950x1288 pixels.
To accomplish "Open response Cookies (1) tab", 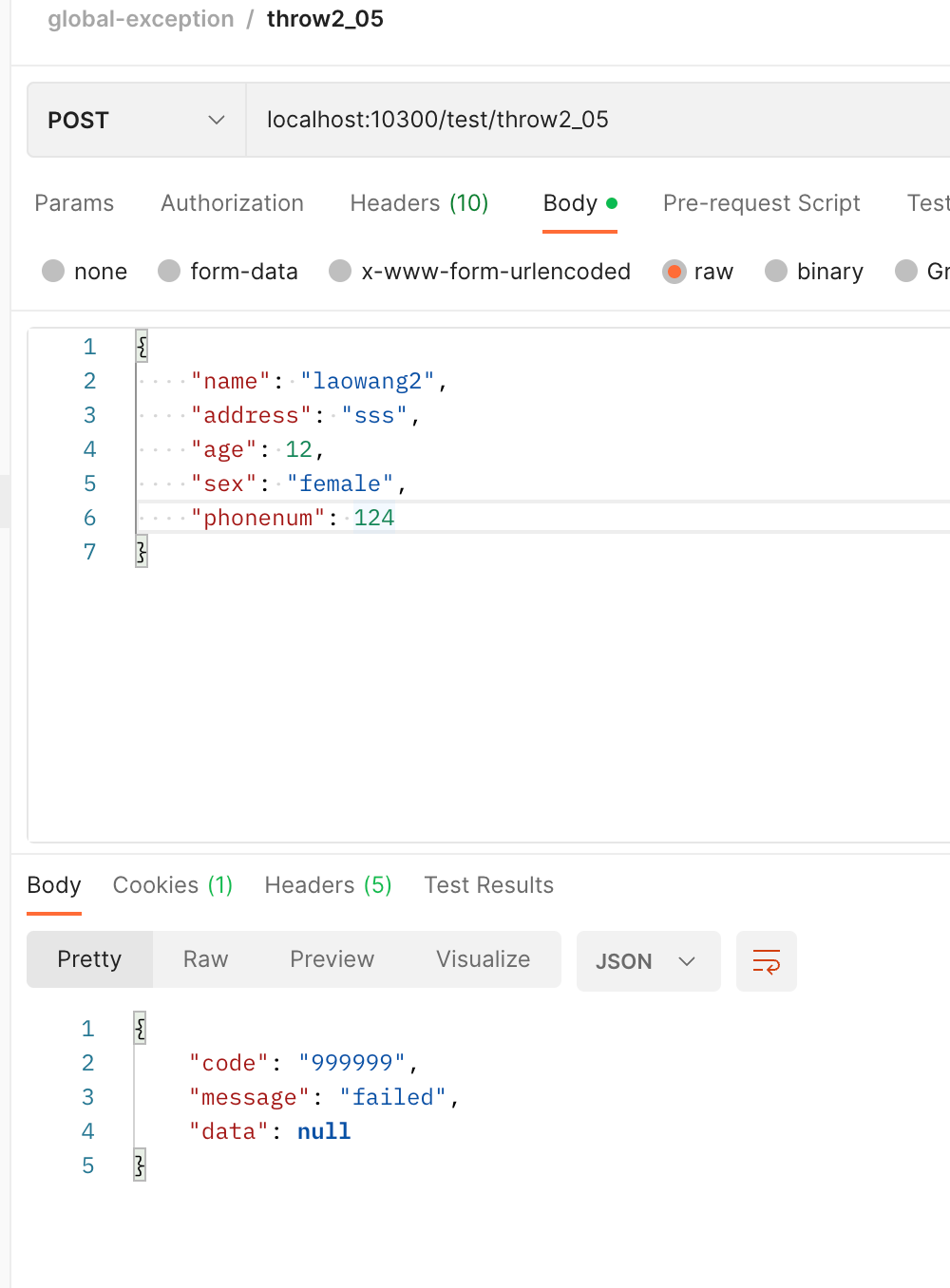I will 172,885.
